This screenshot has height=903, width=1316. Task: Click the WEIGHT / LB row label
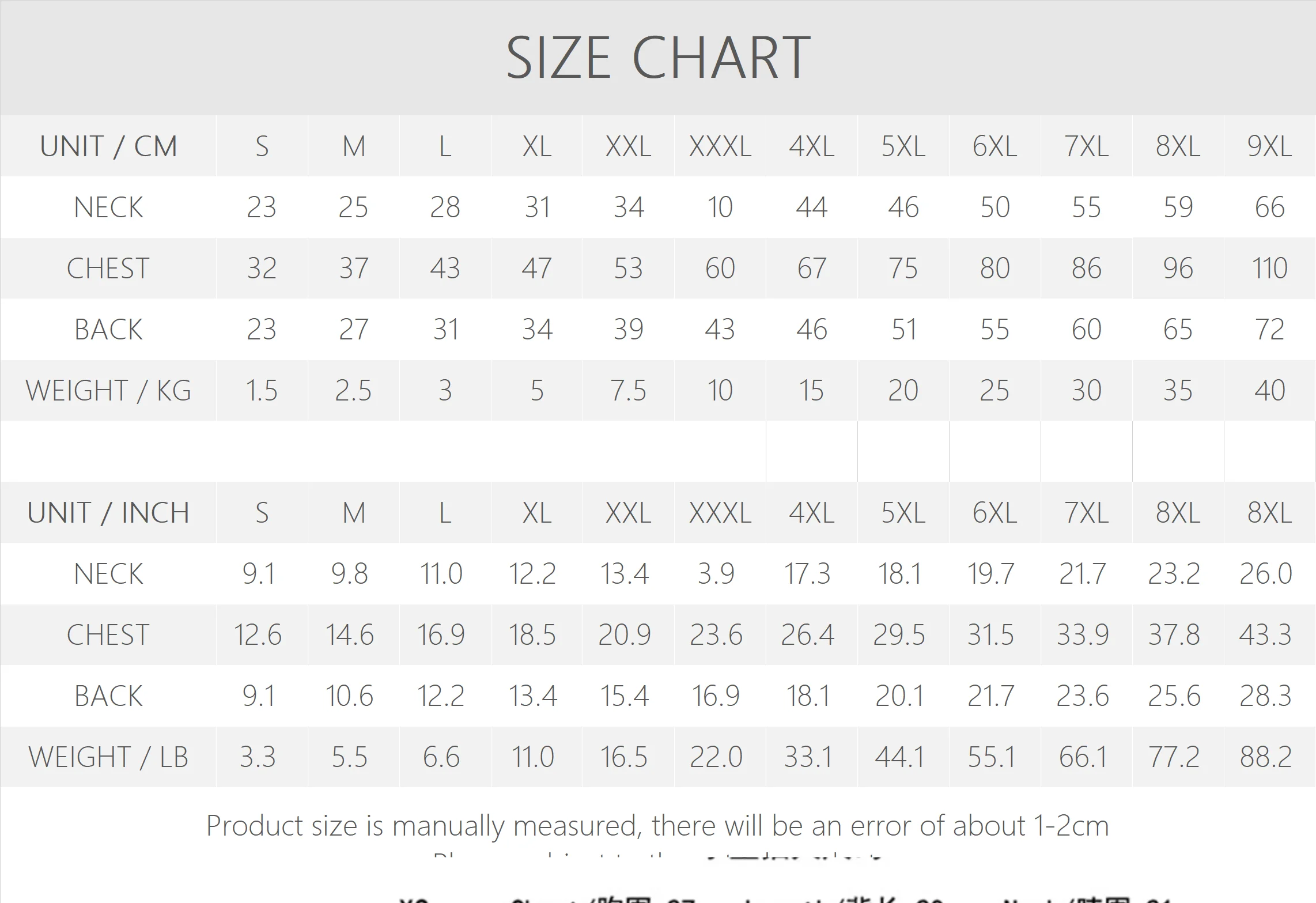point(108,757)
